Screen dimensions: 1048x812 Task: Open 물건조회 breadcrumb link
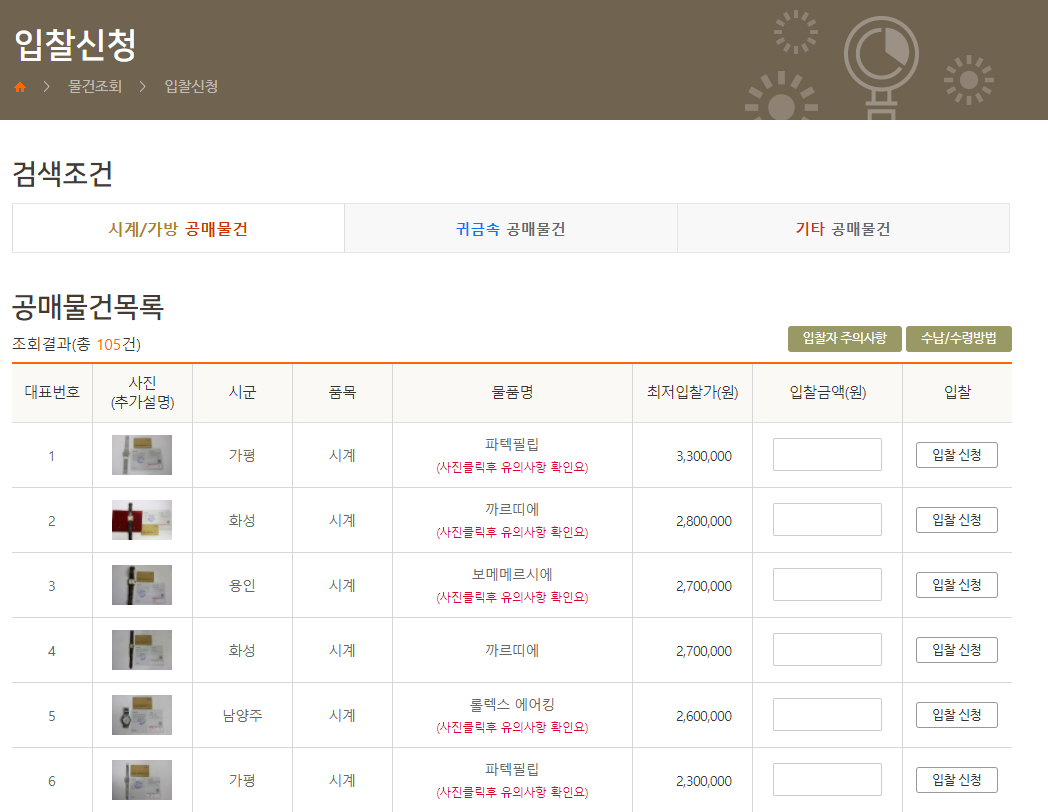[95, 86]
